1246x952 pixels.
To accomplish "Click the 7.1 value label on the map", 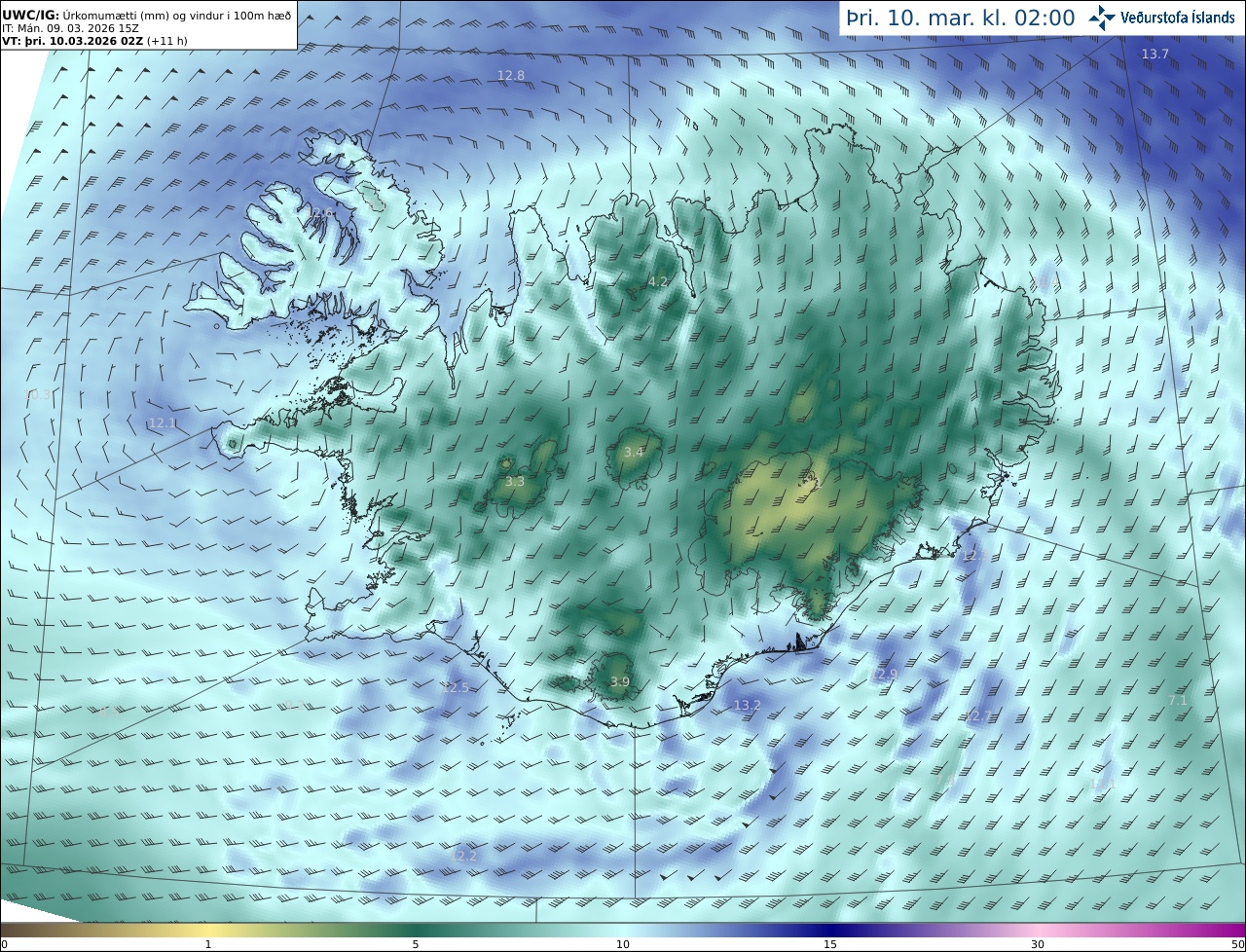I will point(1177,700).
